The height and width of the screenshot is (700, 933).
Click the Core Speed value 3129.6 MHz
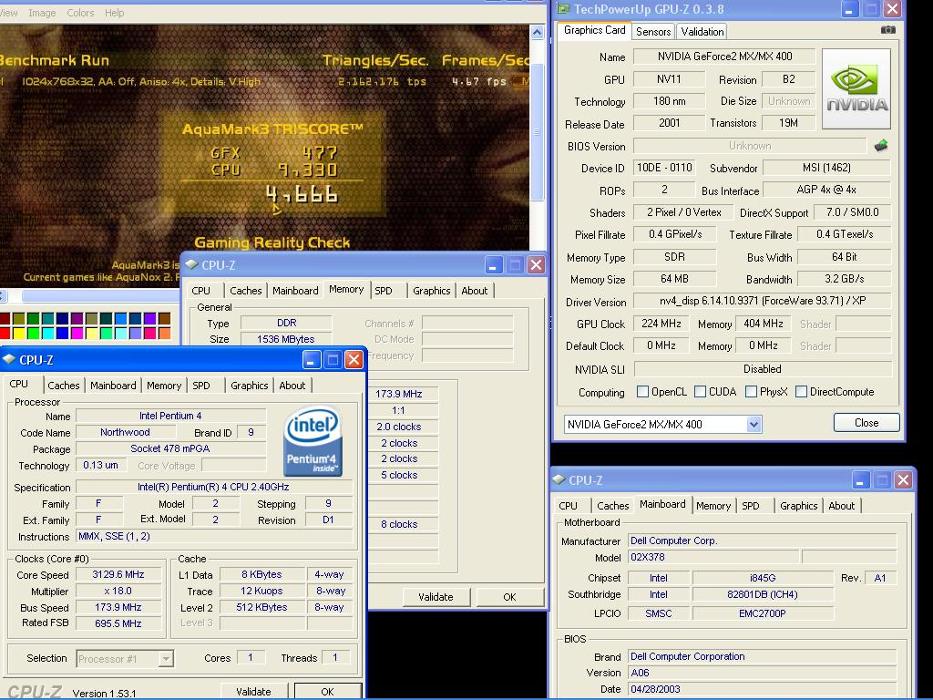coord(118,574)
